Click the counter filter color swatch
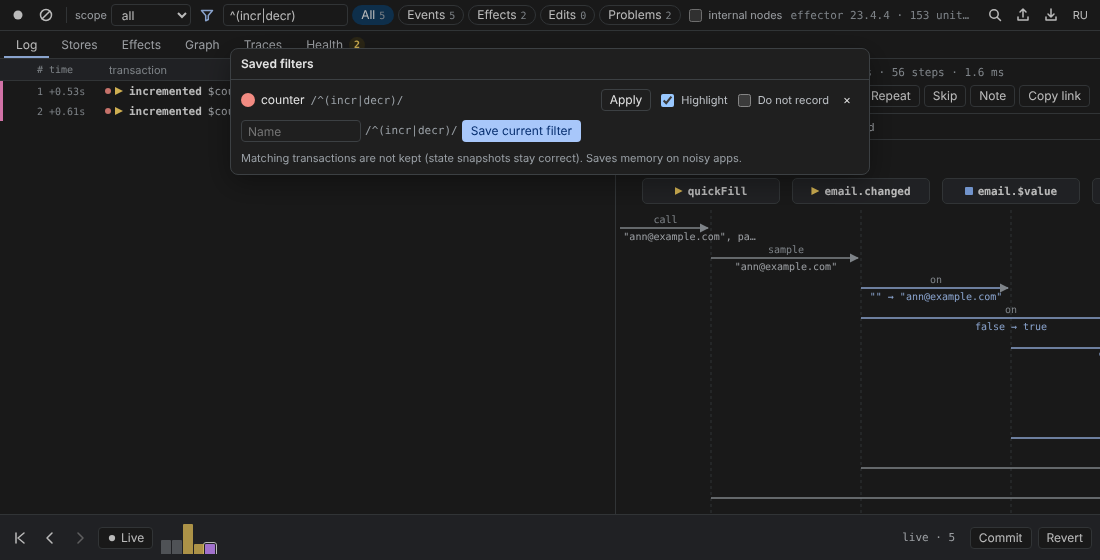 coord(248,100)
